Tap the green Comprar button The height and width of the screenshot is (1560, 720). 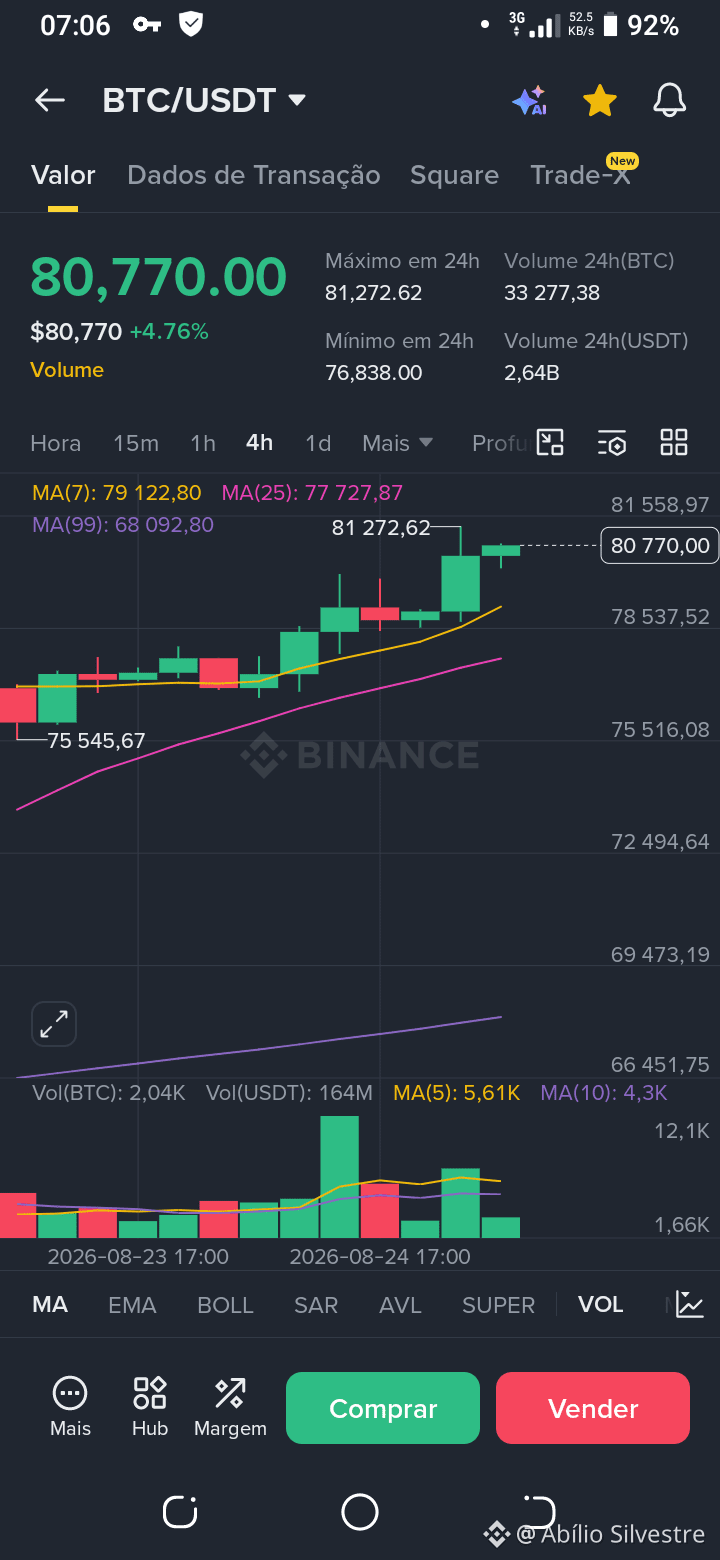tap(383, 1408)
